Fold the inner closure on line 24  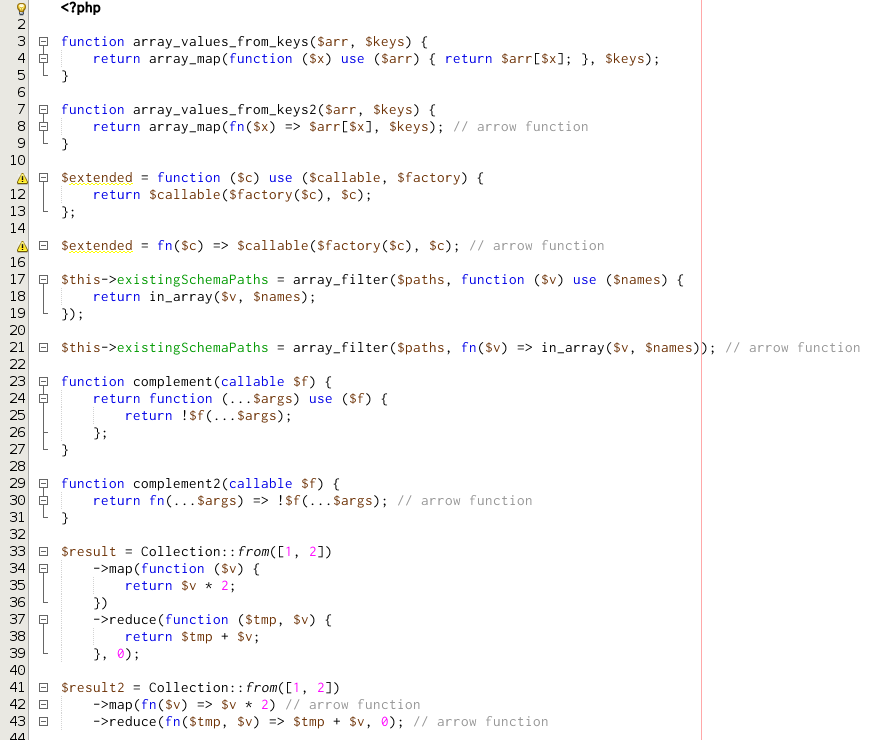[x=43, y=399]
